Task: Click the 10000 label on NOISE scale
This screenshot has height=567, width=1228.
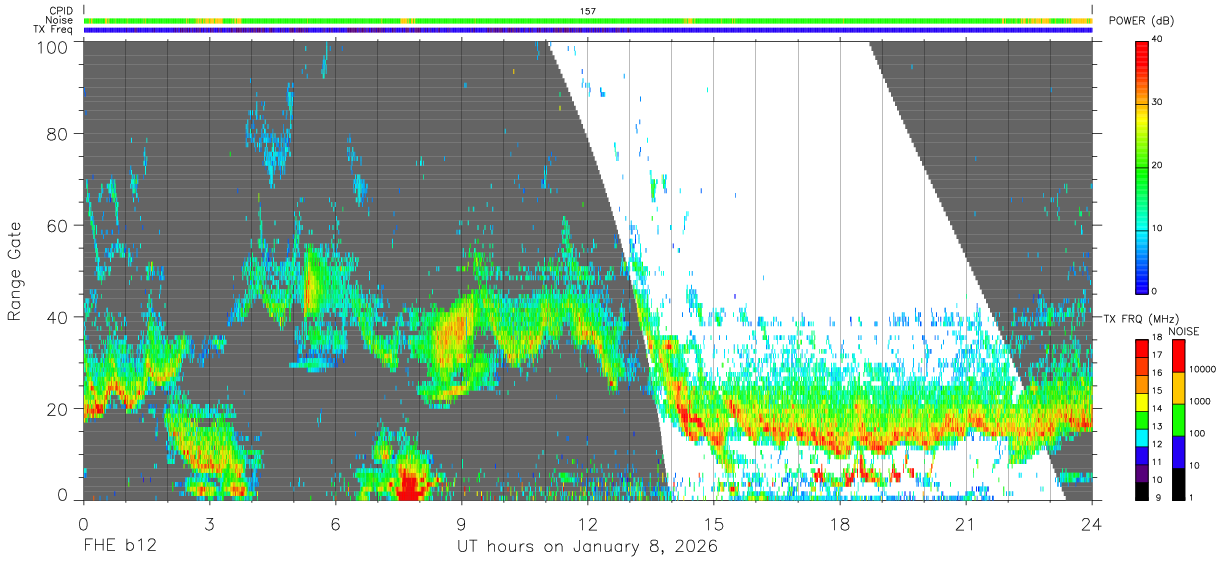Action: tap(1203, 369)
